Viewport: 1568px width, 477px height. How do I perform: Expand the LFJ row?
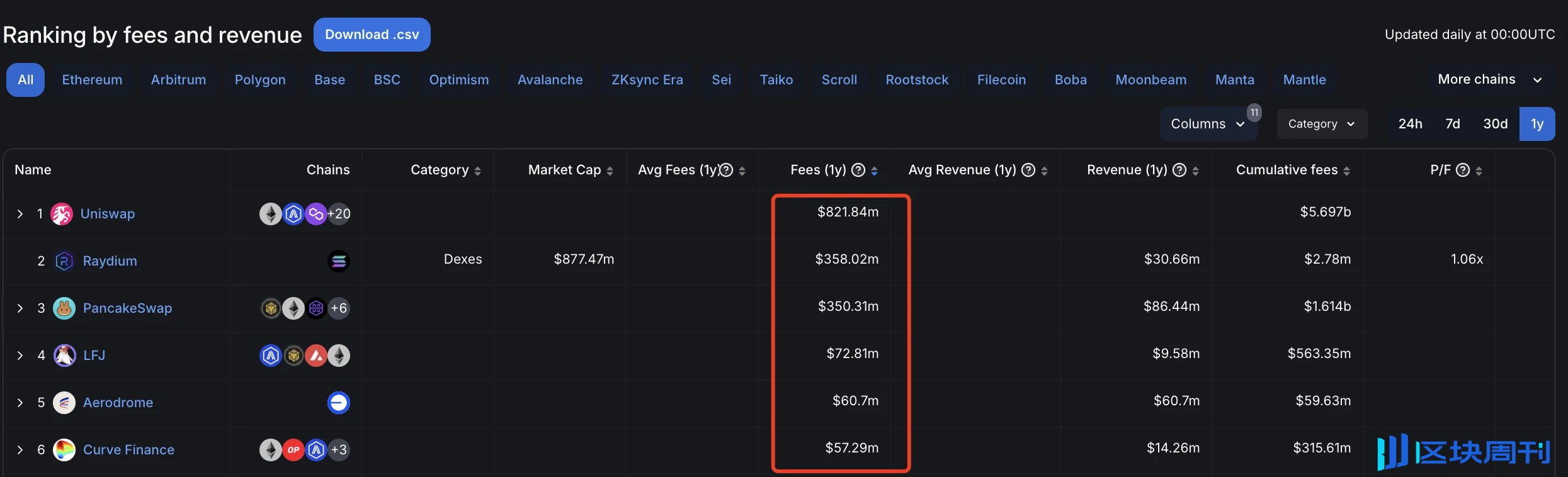click(x=20, y=356)
